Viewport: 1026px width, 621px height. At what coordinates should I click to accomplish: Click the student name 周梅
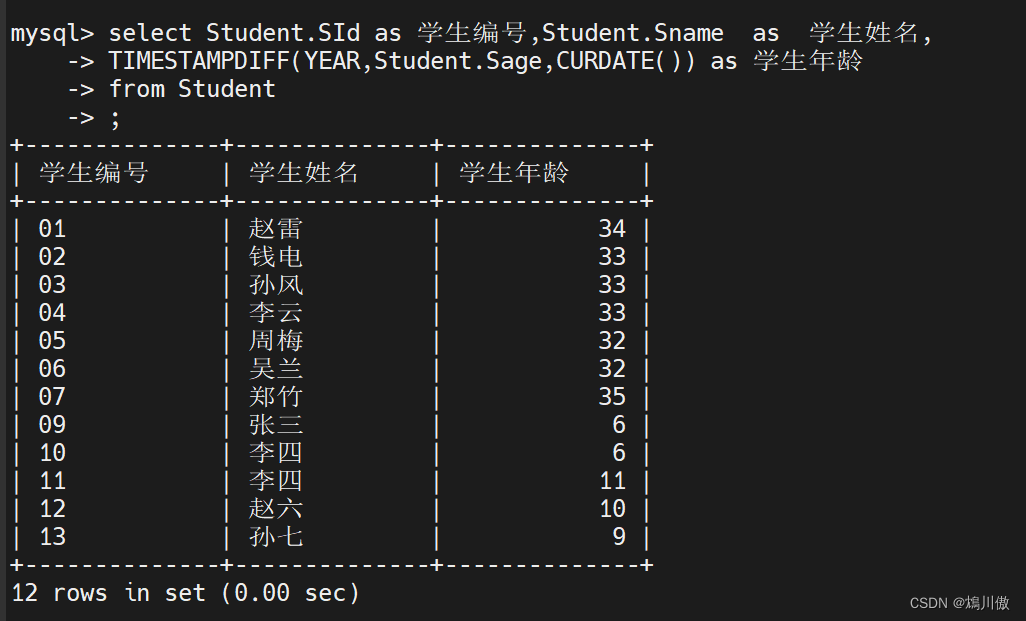coord(276,341)
